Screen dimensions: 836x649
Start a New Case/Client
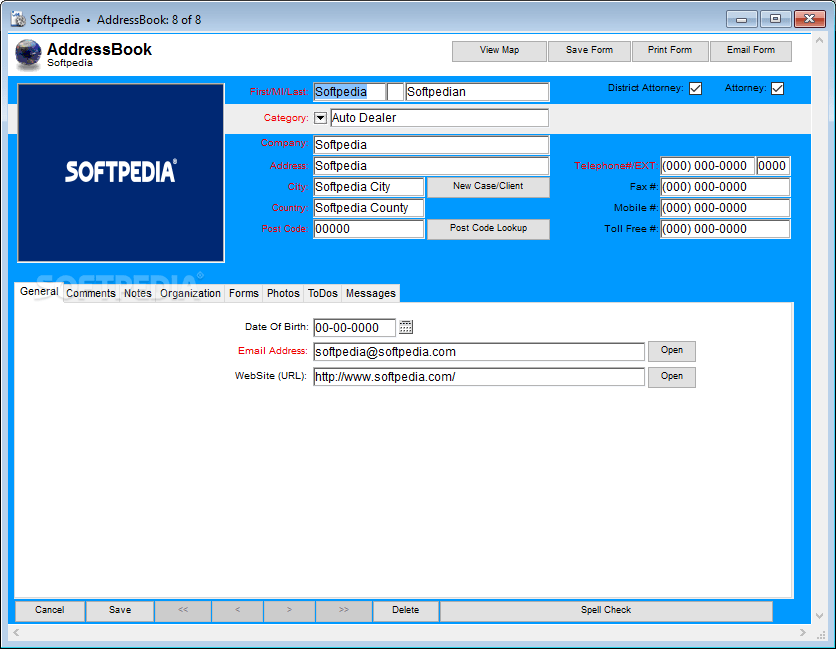pos(488,187)
